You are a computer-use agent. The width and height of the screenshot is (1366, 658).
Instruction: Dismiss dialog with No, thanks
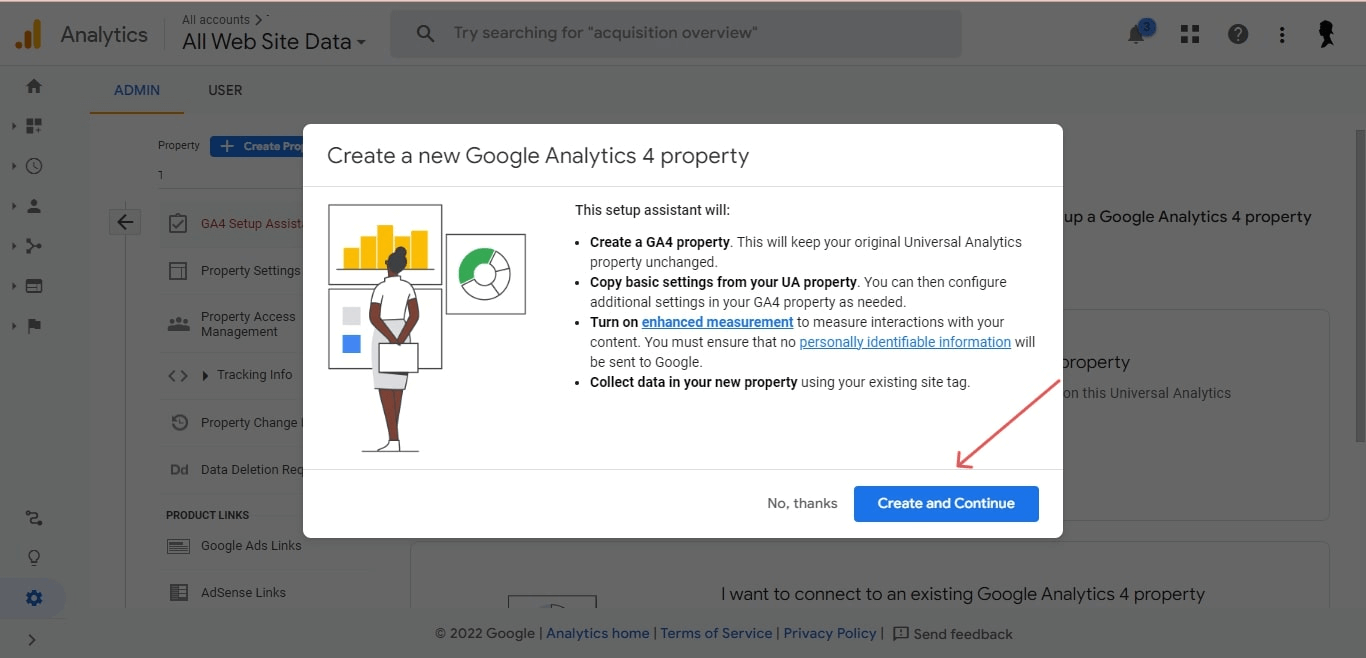point(802,503)
